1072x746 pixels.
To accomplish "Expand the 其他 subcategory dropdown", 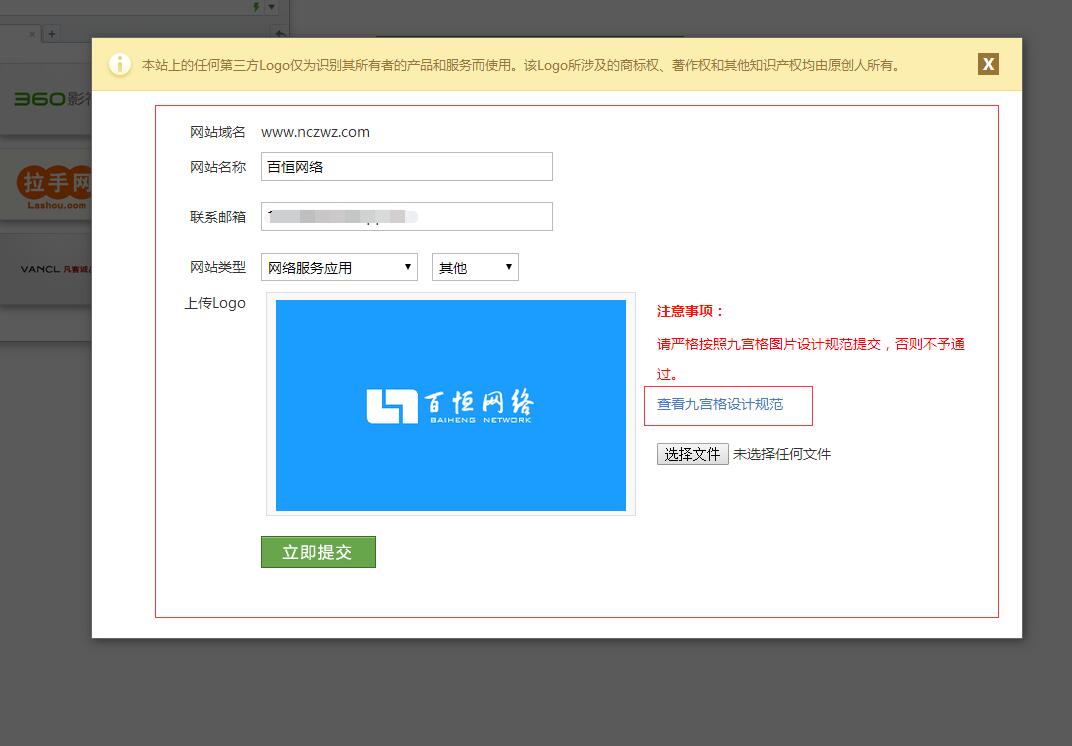I will tap(475, 267).
